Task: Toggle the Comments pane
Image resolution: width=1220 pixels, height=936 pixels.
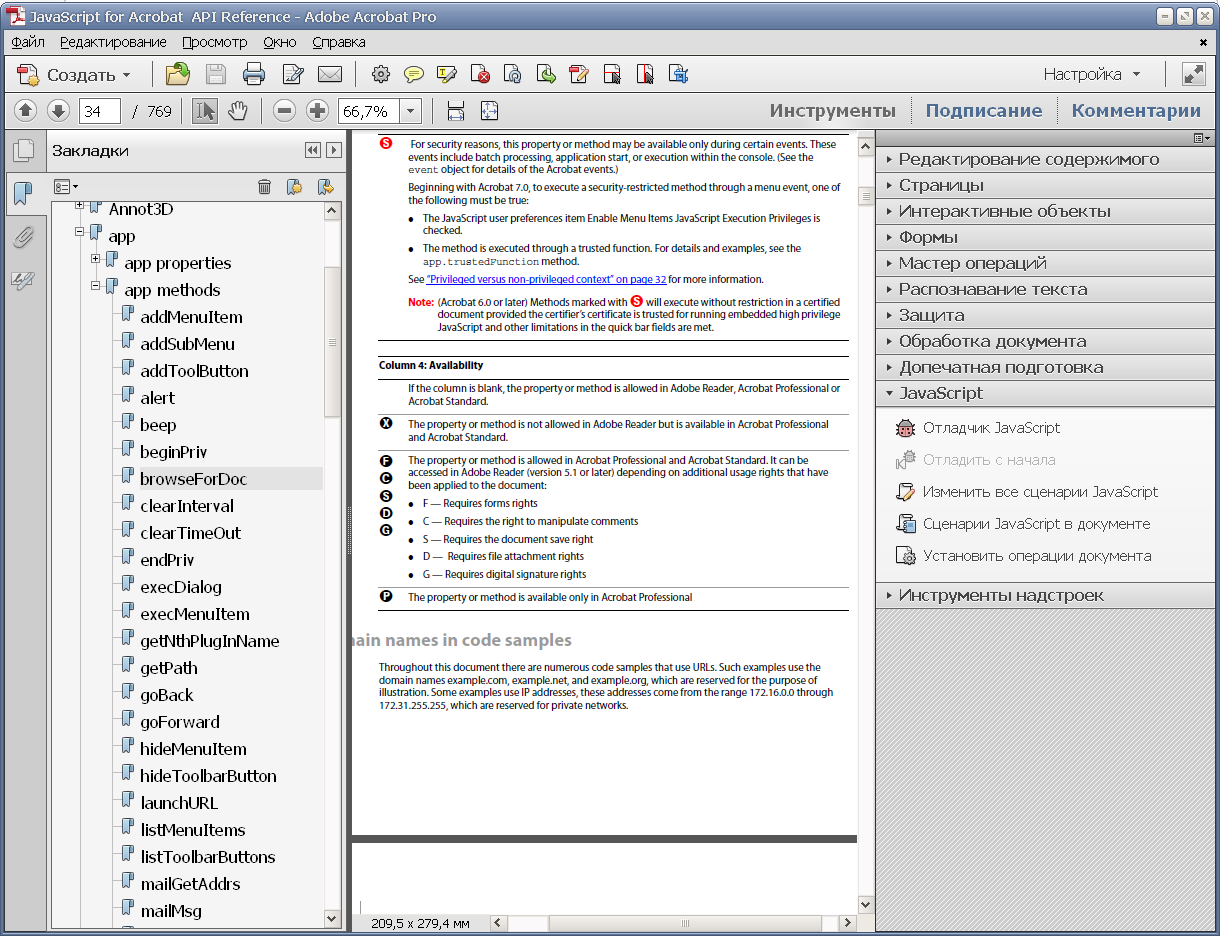Action: click(x=1136, y=111)
